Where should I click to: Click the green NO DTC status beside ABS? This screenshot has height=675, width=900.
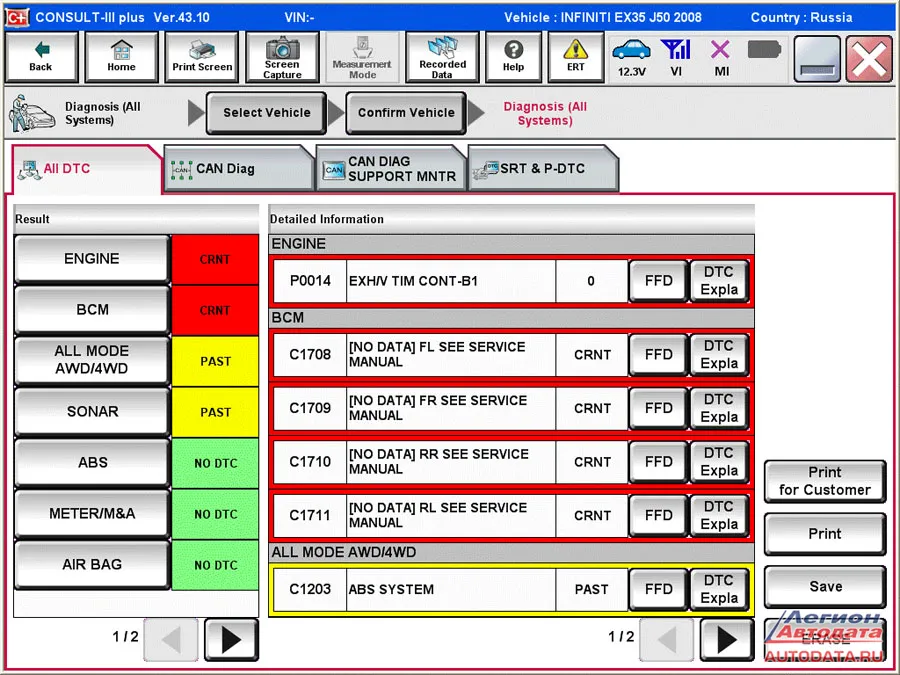(x=215, y=463)
